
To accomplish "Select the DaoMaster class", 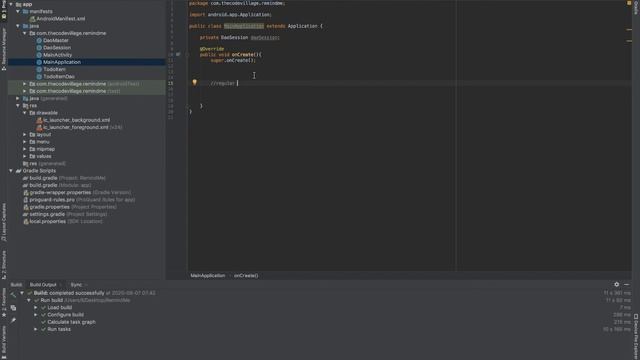I will [56, 40].
